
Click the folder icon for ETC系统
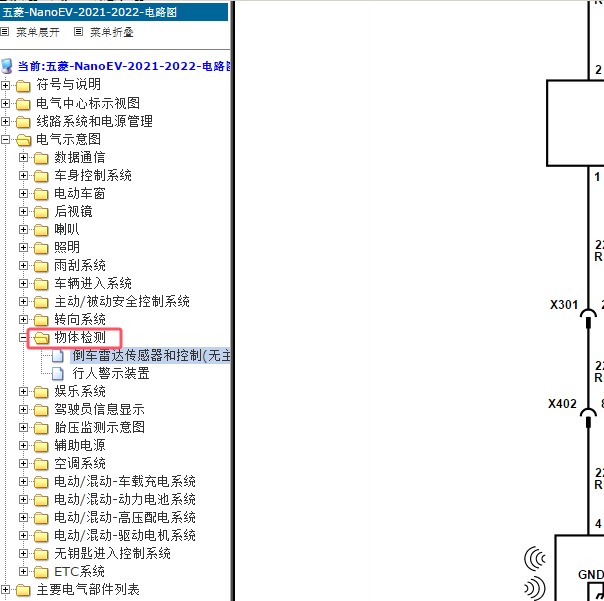tap(41, 572)
